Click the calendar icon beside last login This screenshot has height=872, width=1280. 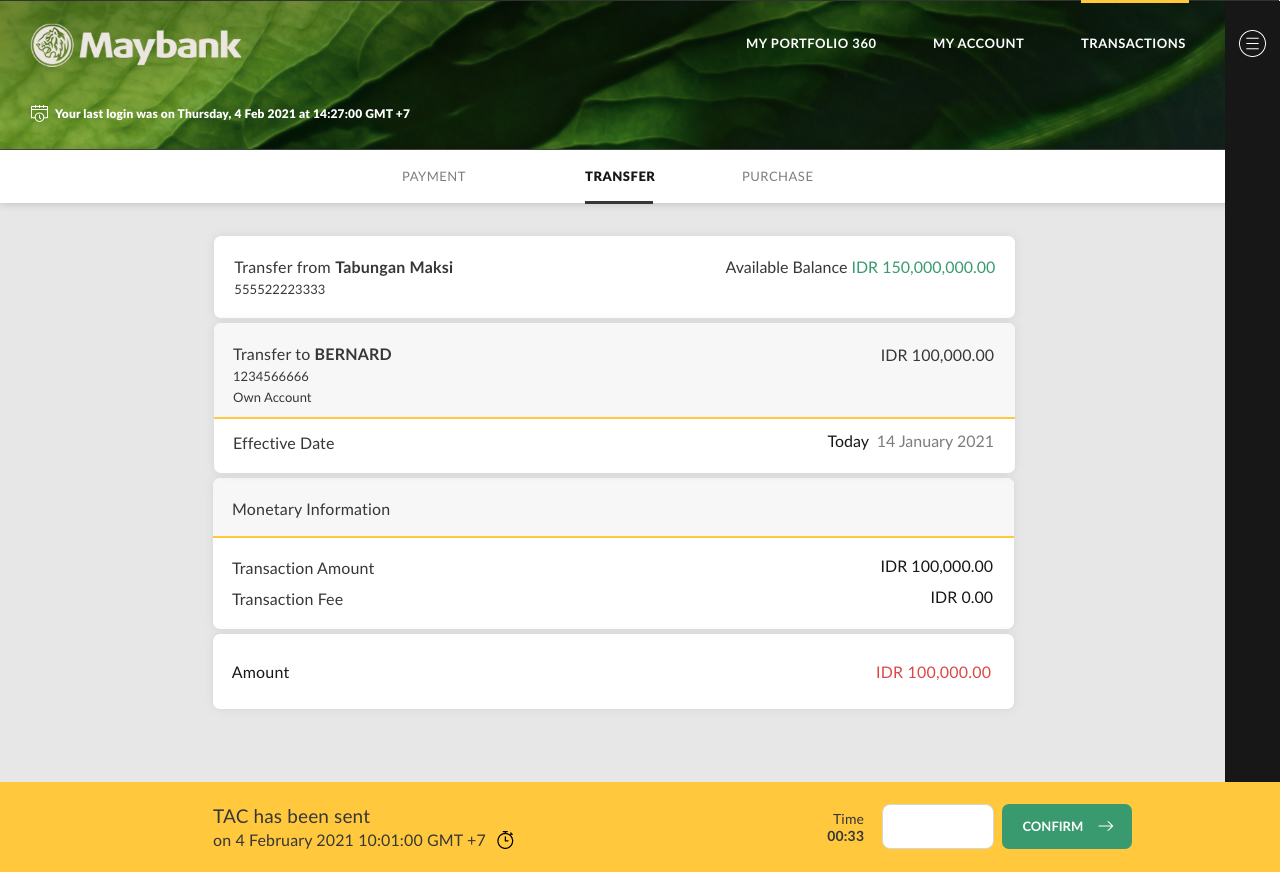click(39, 113)
